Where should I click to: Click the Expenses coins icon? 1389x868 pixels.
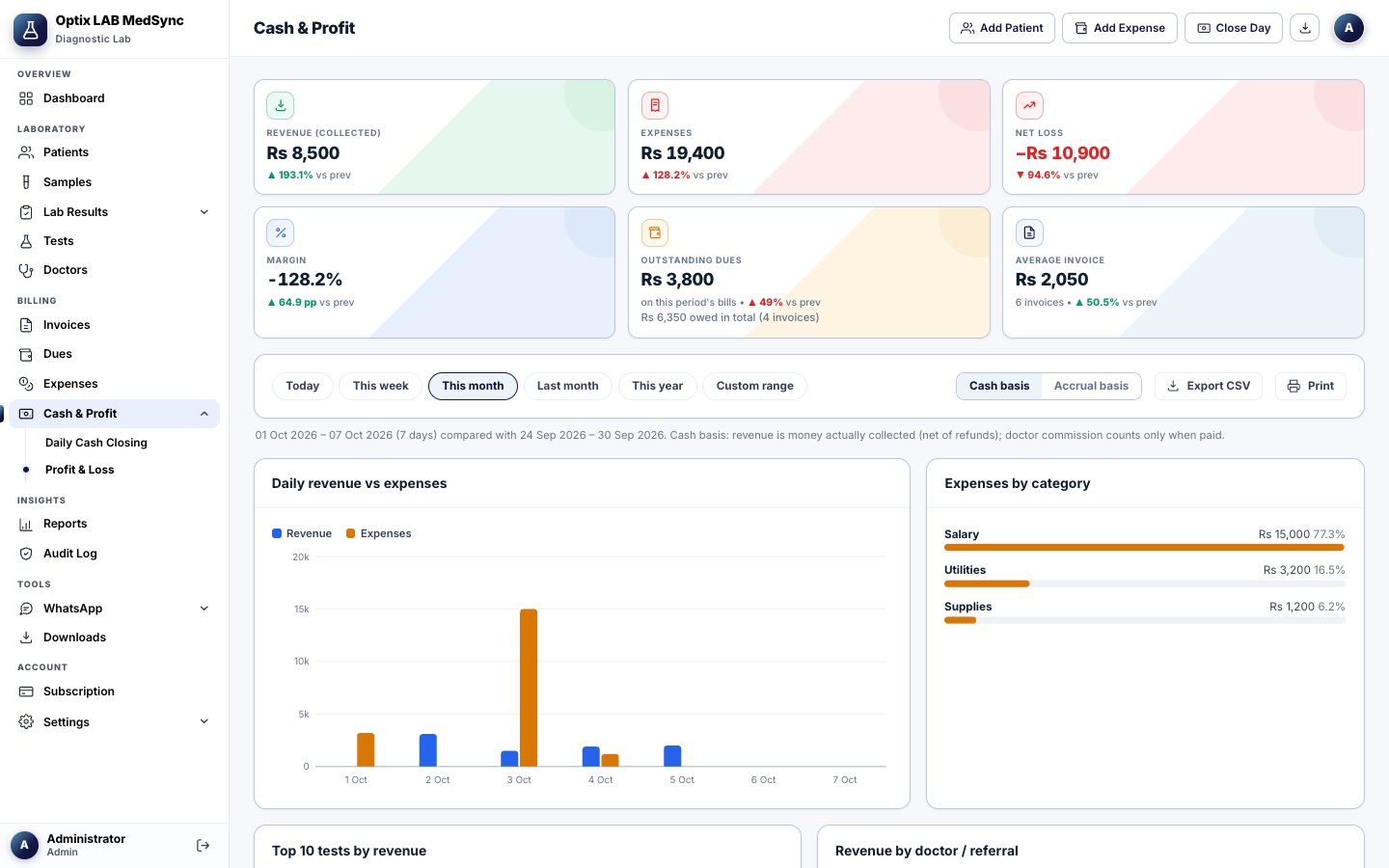tap(26, 384)
